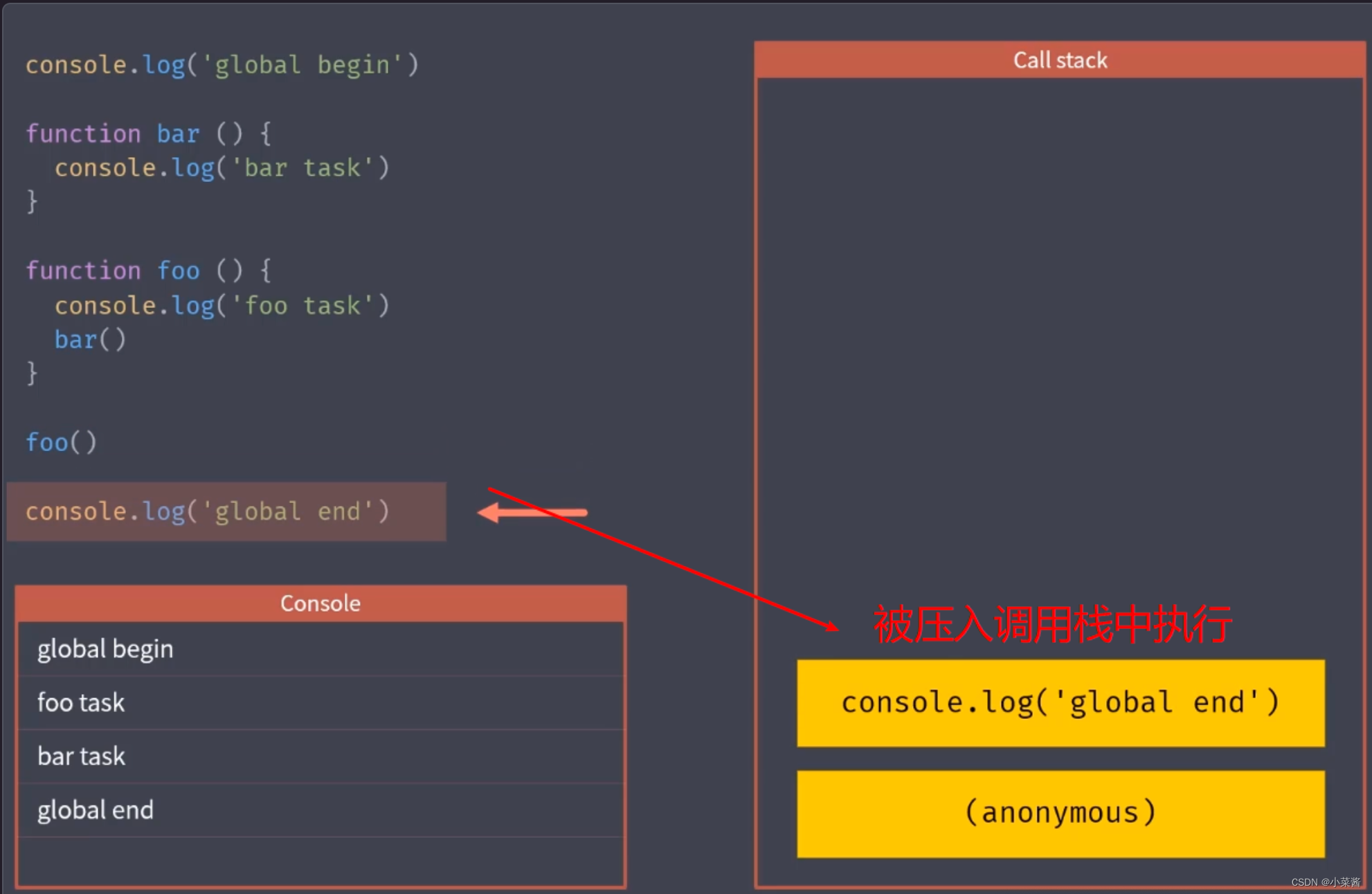This screenshot has height=894, width=1372.
Task: Click the CSDN watermark text
Action: pyautogui.click(x=1324, y=882)
